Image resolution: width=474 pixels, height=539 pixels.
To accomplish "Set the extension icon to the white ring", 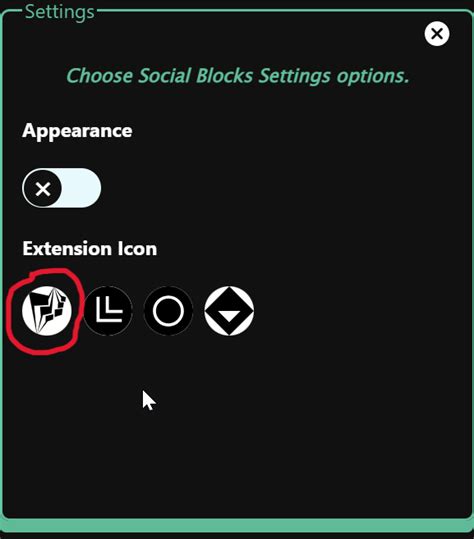I will pos(168,311).
